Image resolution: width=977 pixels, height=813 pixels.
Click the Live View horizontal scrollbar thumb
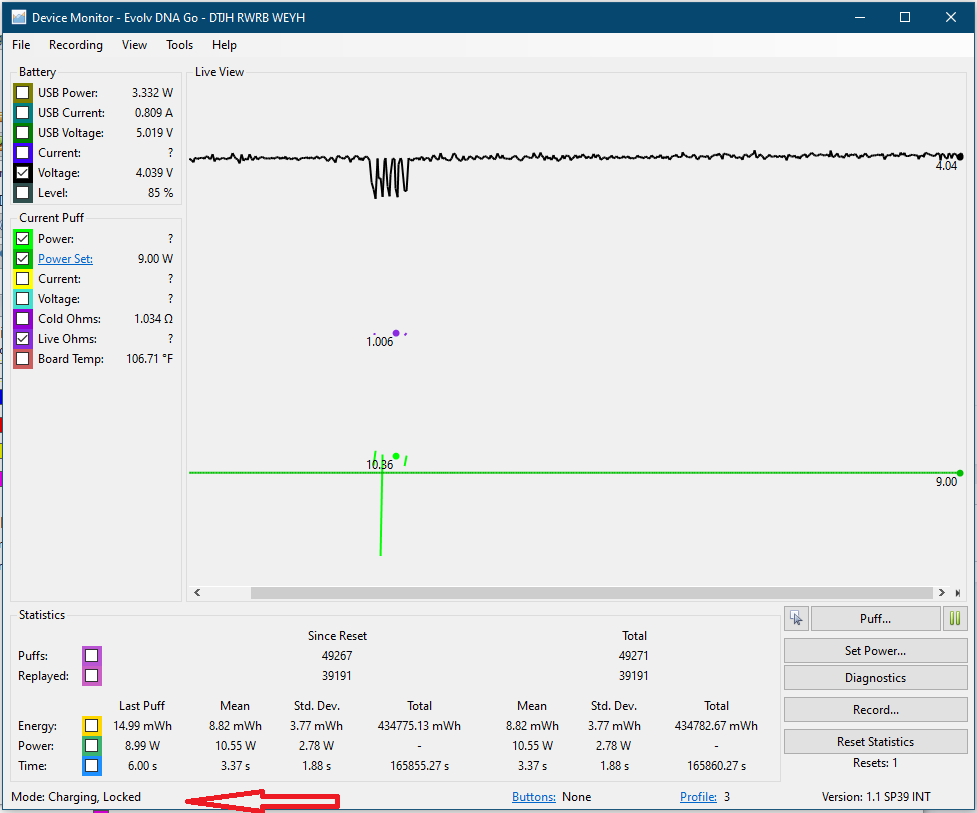tap(590, 593)
